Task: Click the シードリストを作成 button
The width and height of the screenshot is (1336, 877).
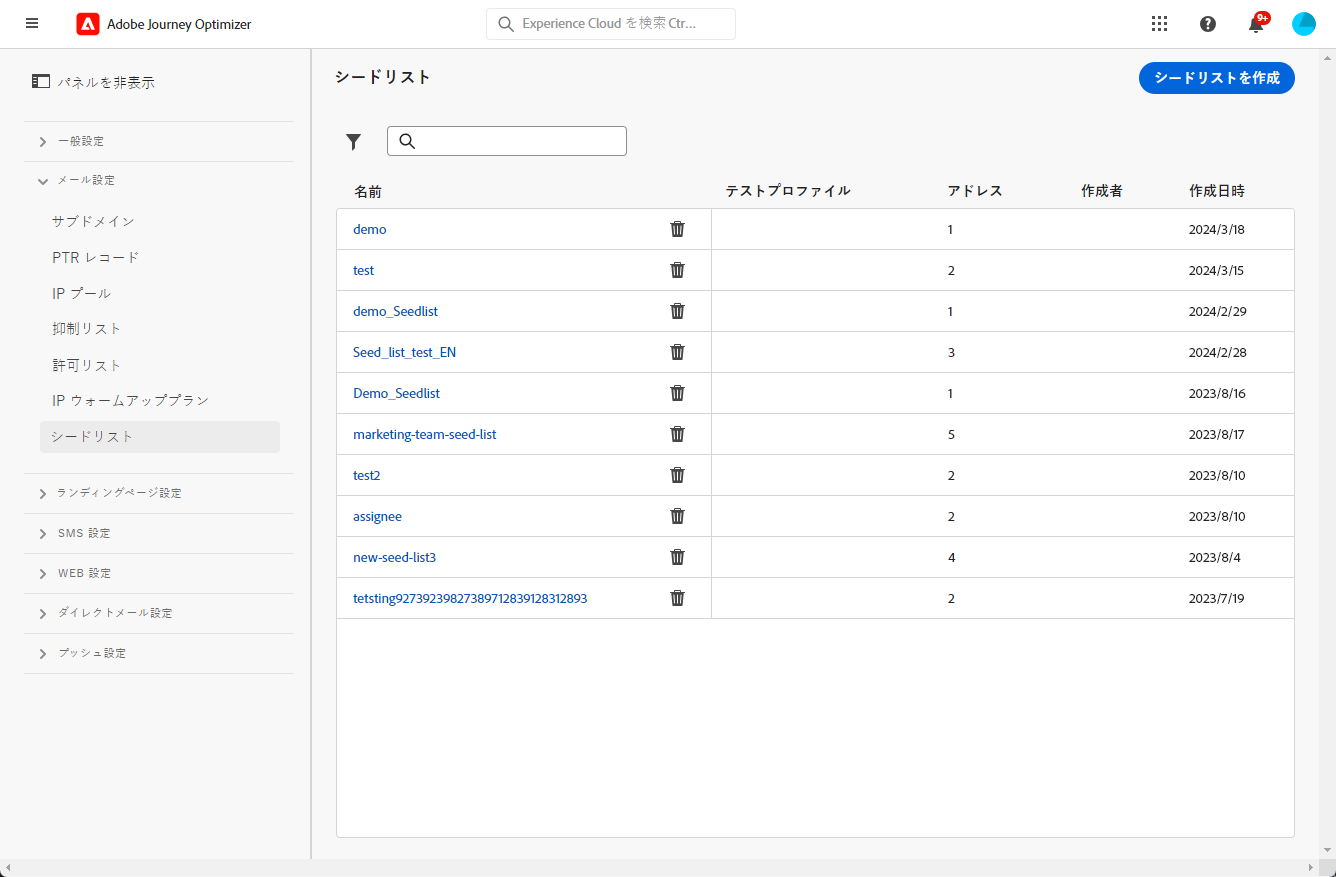Action: coord(1216,77)
